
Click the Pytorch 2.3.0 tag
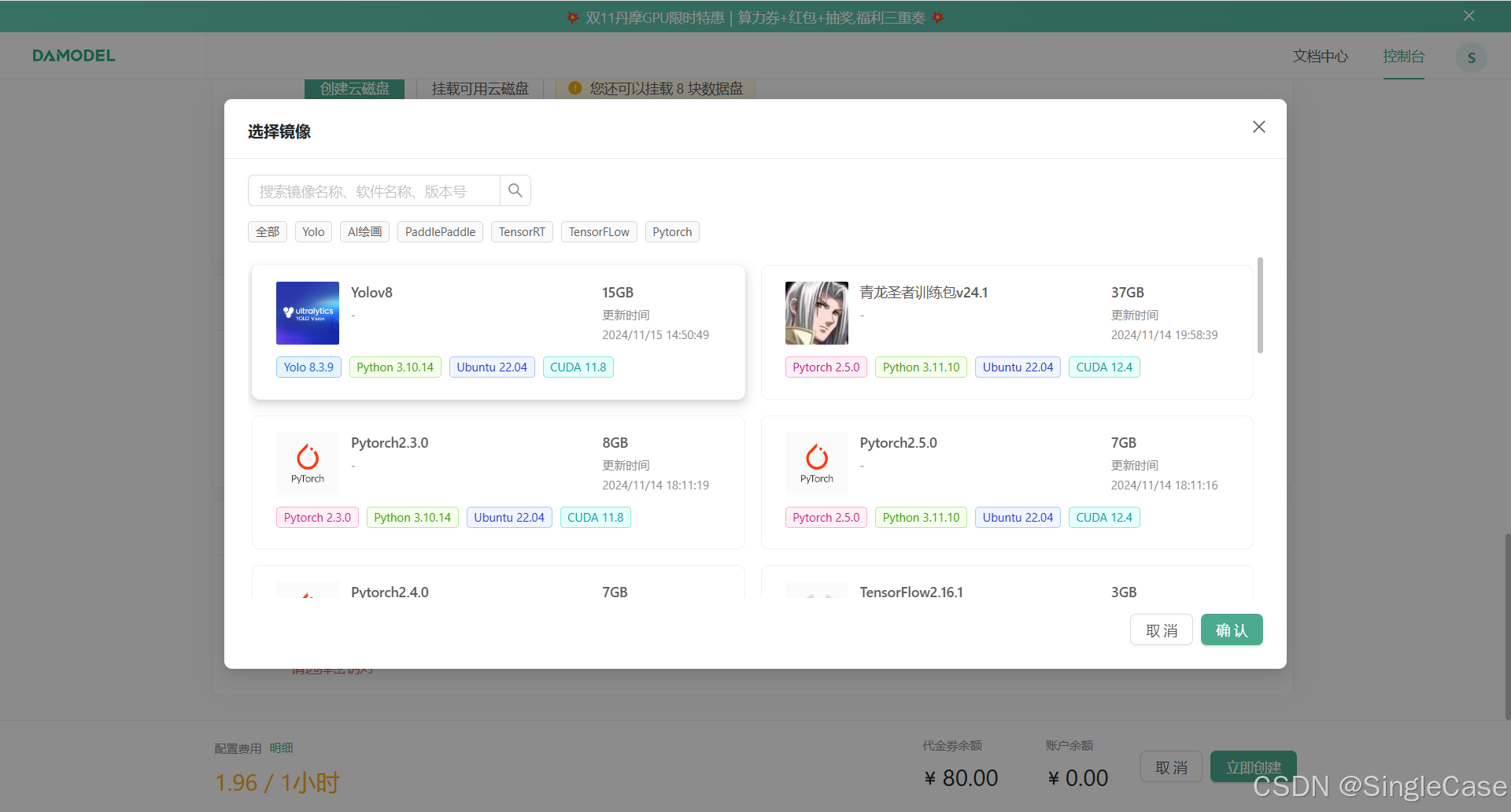pos(317,517)
